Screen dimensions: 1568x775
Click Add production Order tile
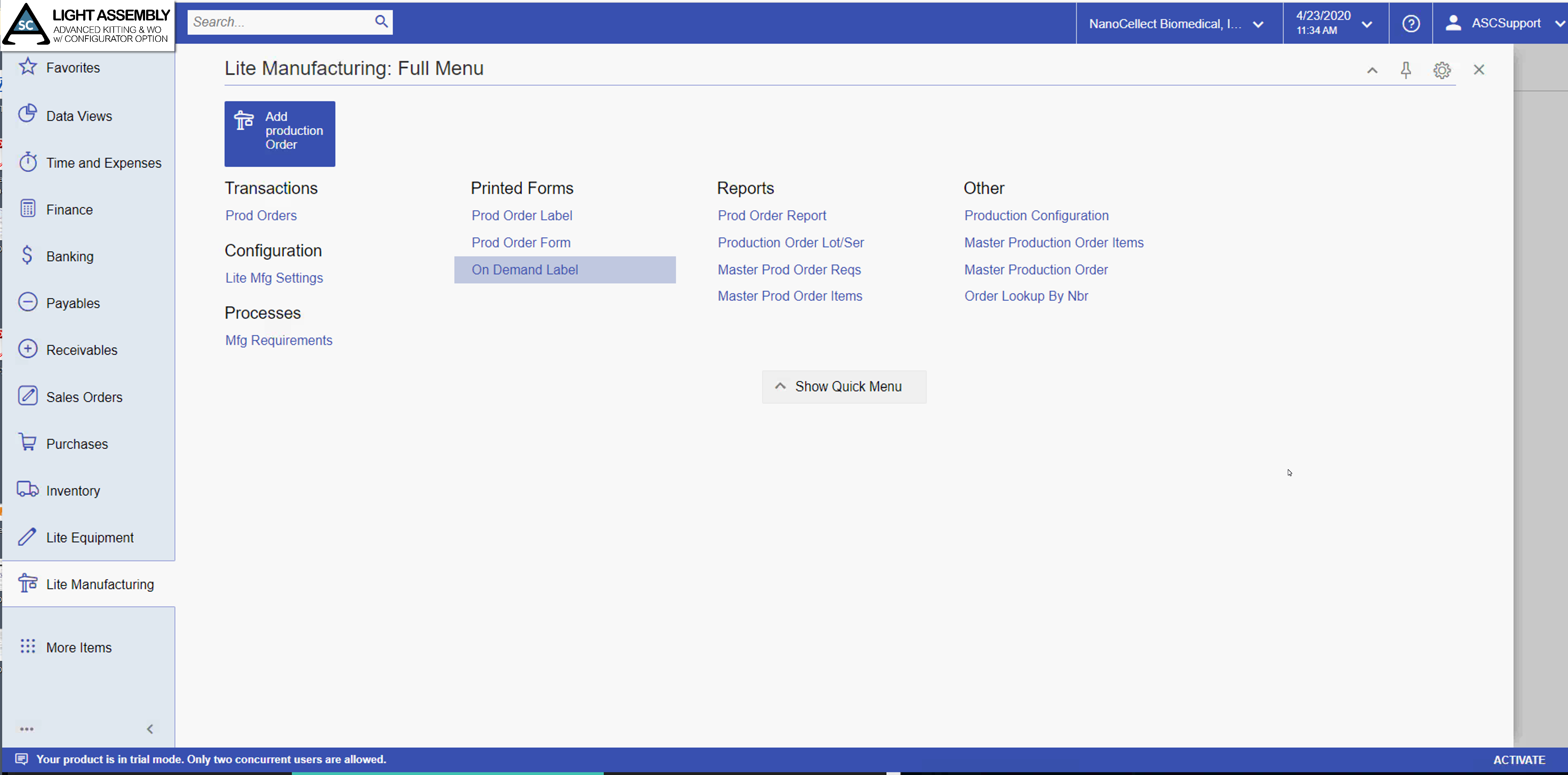279,134
